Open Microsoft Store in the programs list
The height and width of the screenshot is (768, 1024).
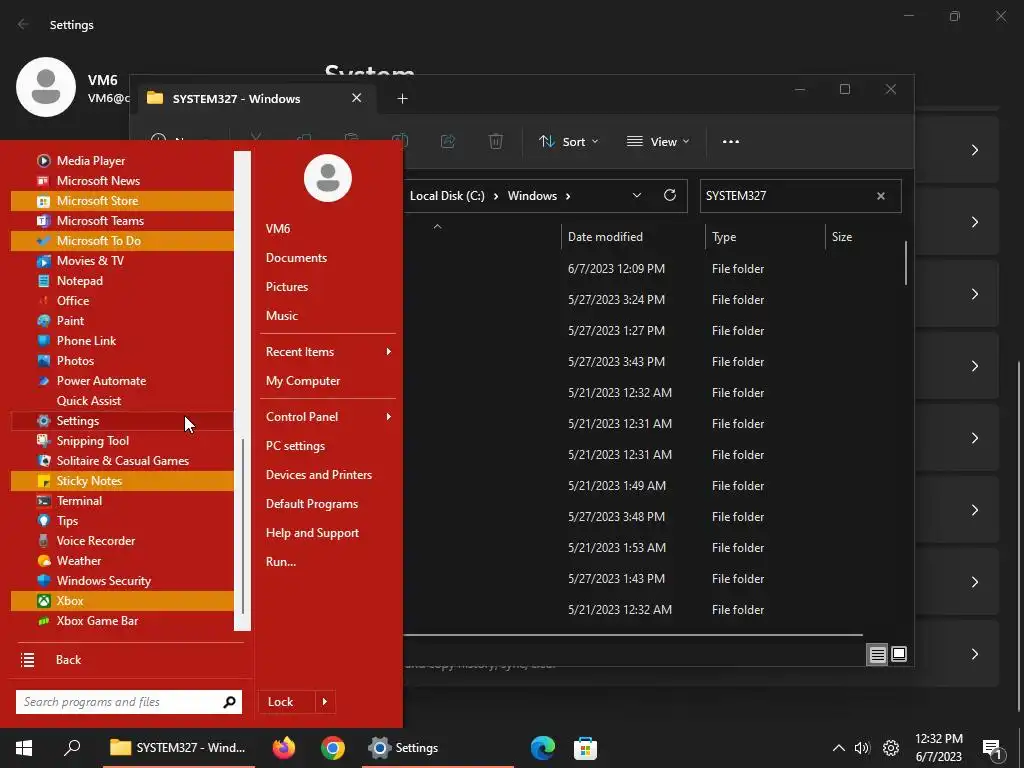[122, 200]
